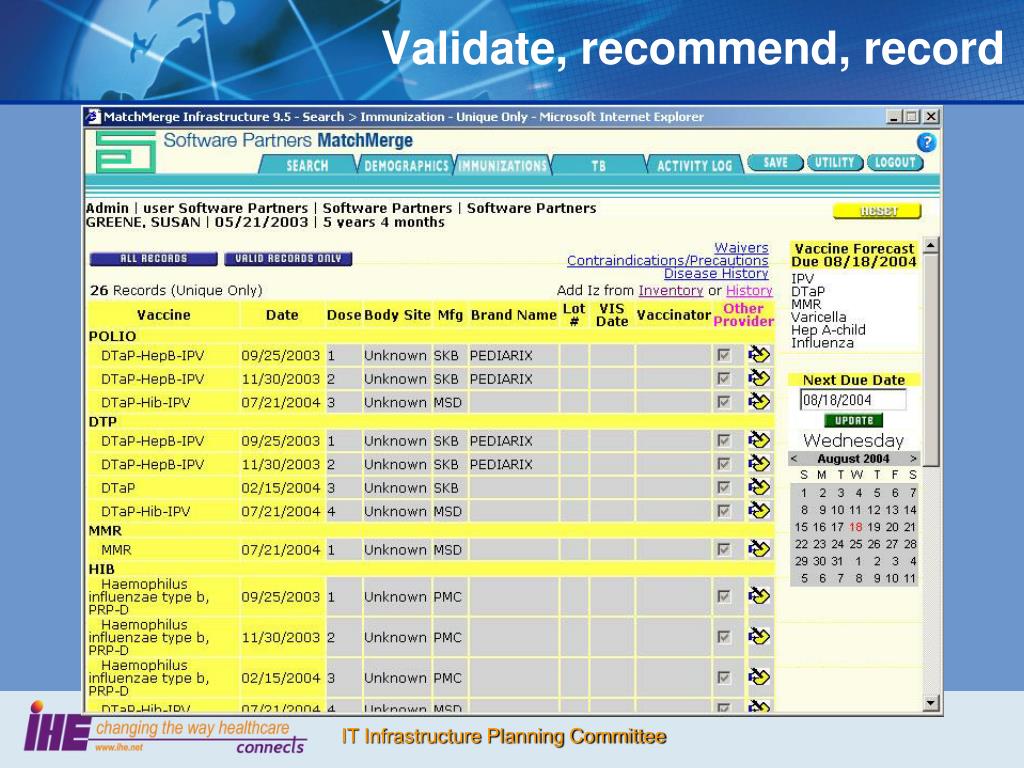Click edit icon for DTP 09/25/2003 row
The width and height of the screenshot is (1024, 768).
[x=759, y=440]
